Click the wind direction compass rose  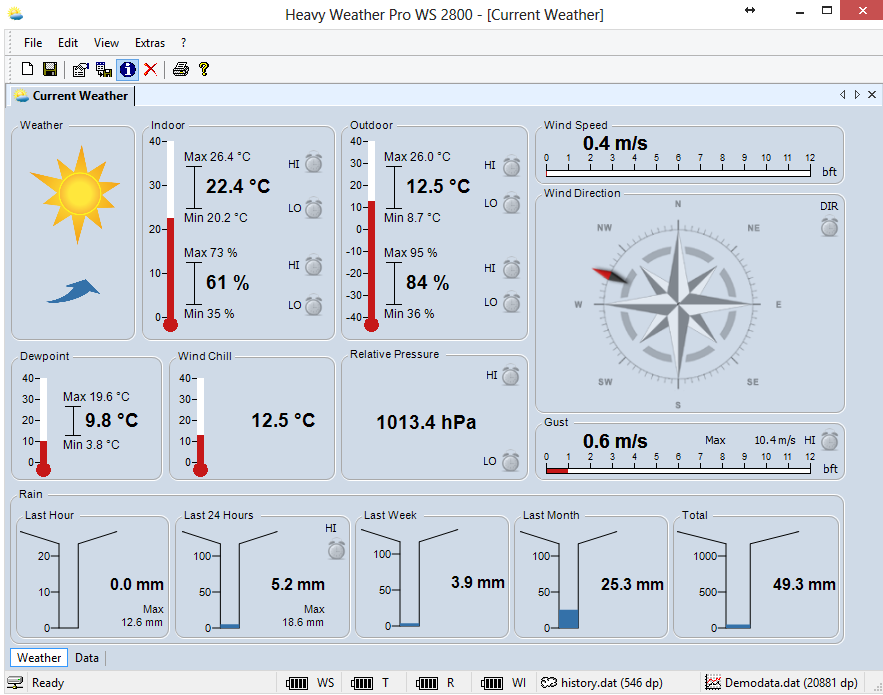tap(678, 304)
